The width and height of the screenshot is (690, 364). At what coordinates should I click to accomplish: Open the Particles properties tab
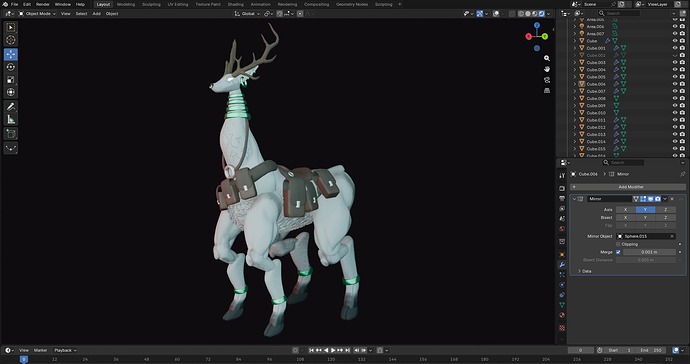coord(562,275)
